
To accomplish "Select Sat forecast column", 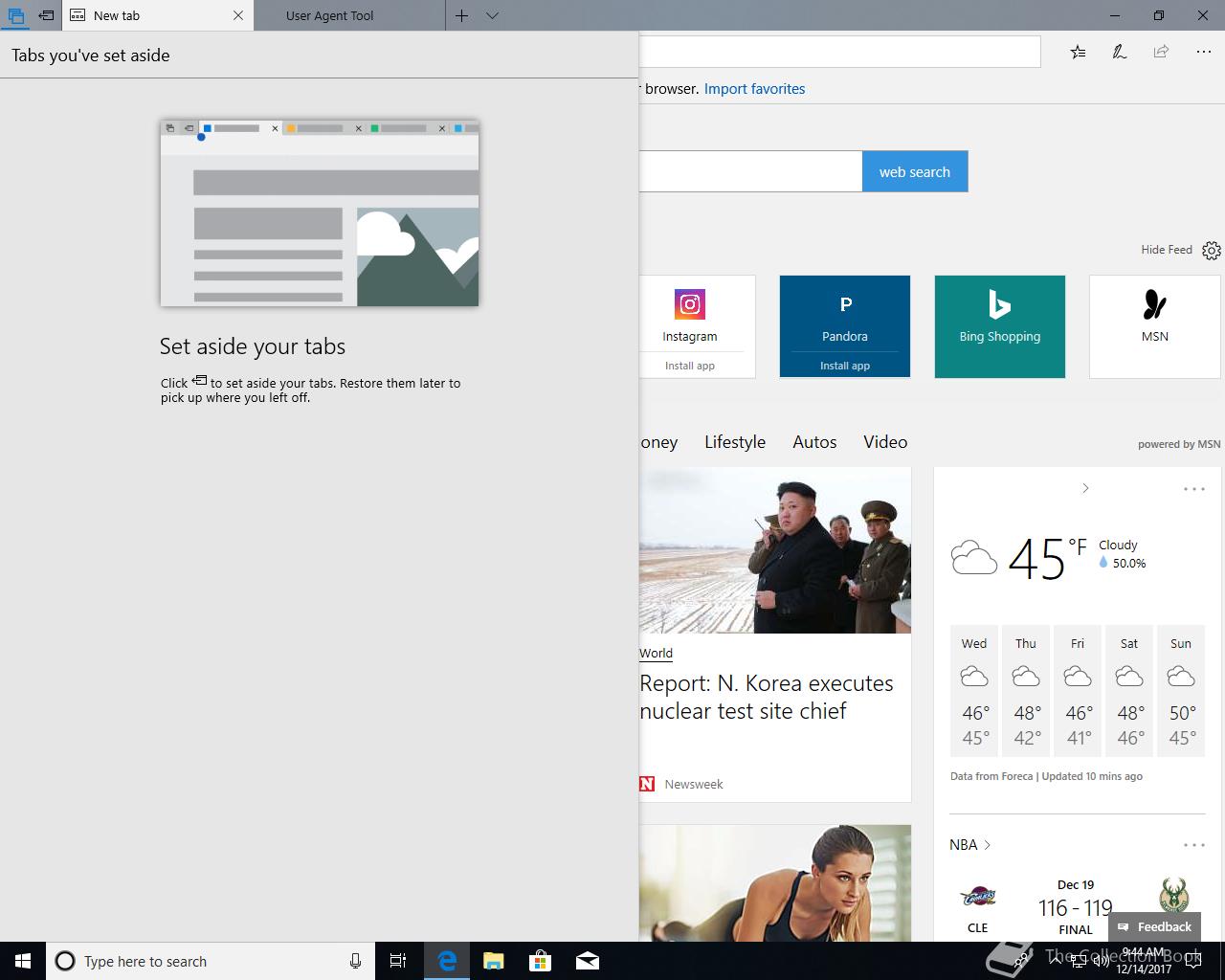I will [1129, 691].
